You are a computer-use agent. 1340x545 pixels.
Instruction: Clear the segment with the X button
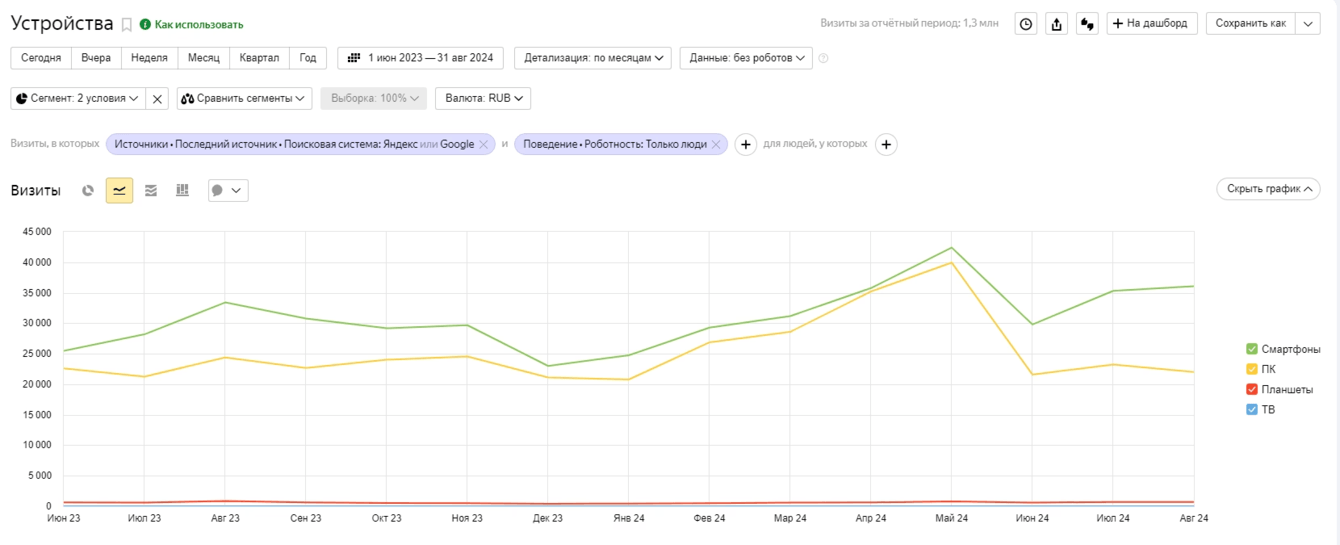[157, 99]
